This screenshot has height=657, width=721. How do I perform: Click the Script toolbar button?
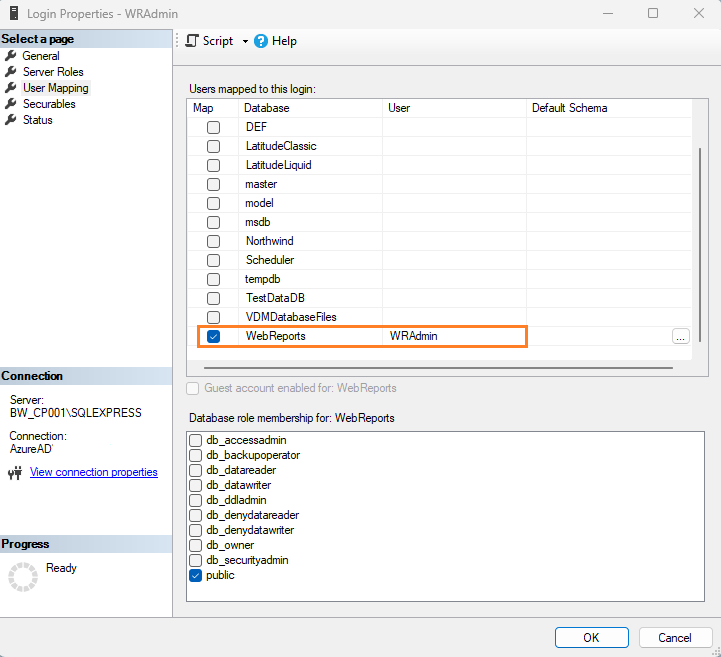point(209,41)
